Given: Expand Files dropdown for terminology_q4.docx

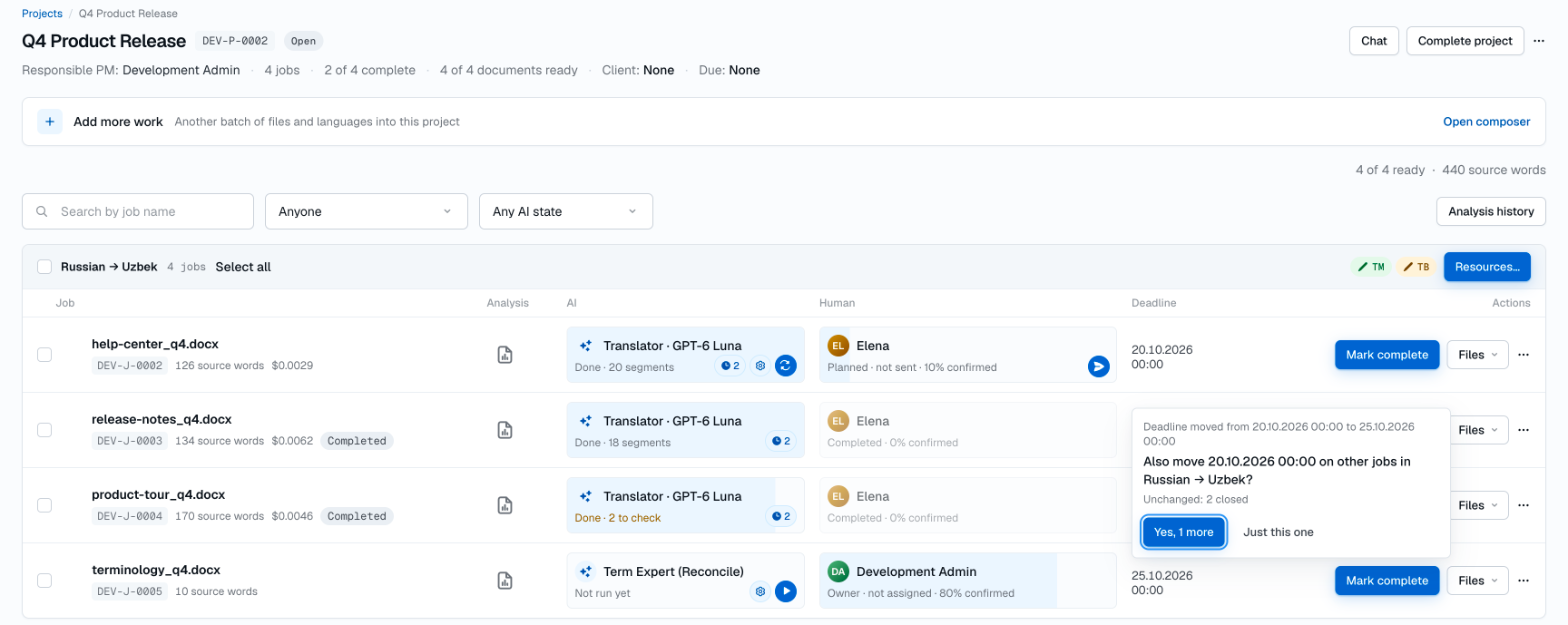Looking at the screenshot, I should pos(1477,580).
